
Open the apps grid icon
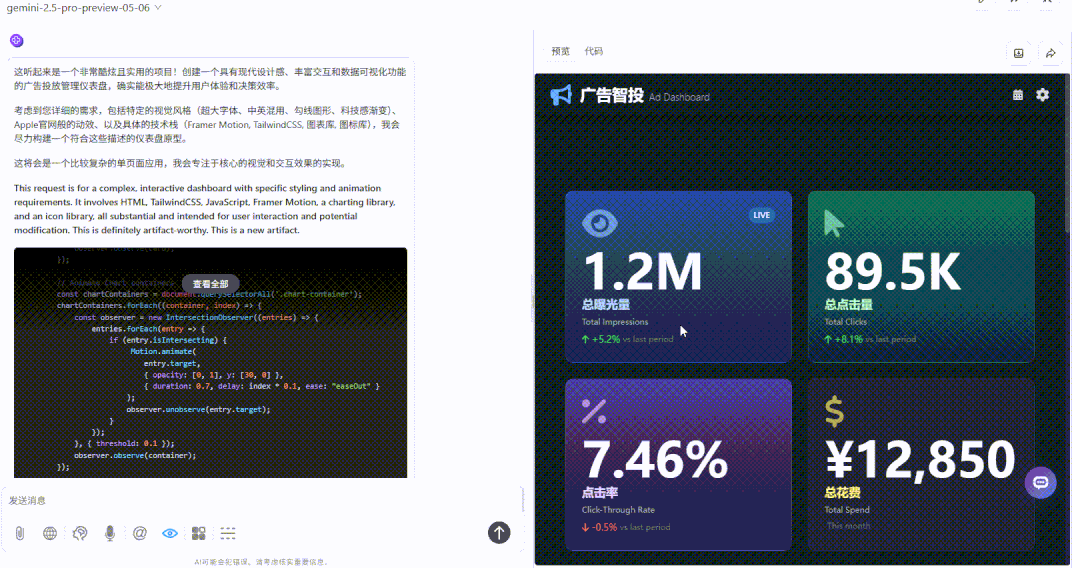pyautogui.click(x=199, y=533)
